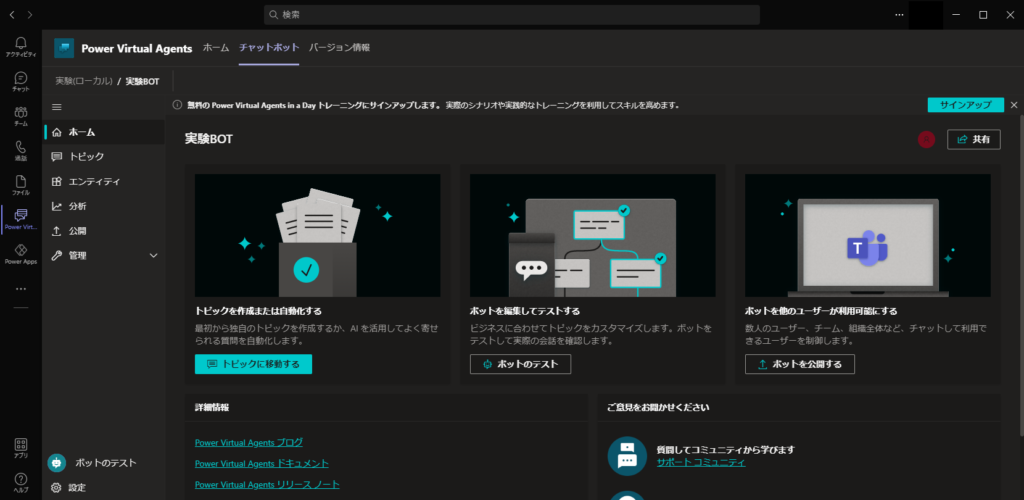
Task: Click the info icon in the banner
Action: 176,105
